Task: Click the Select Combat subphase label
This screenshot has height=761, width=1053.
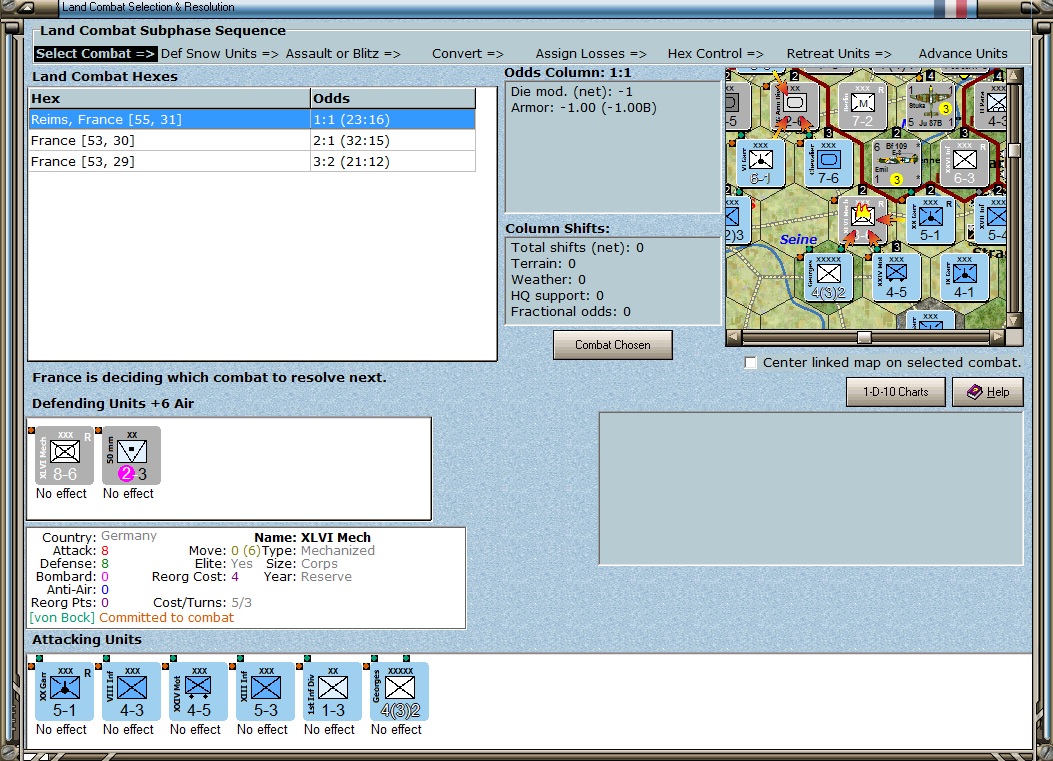Action: point(95,54)
